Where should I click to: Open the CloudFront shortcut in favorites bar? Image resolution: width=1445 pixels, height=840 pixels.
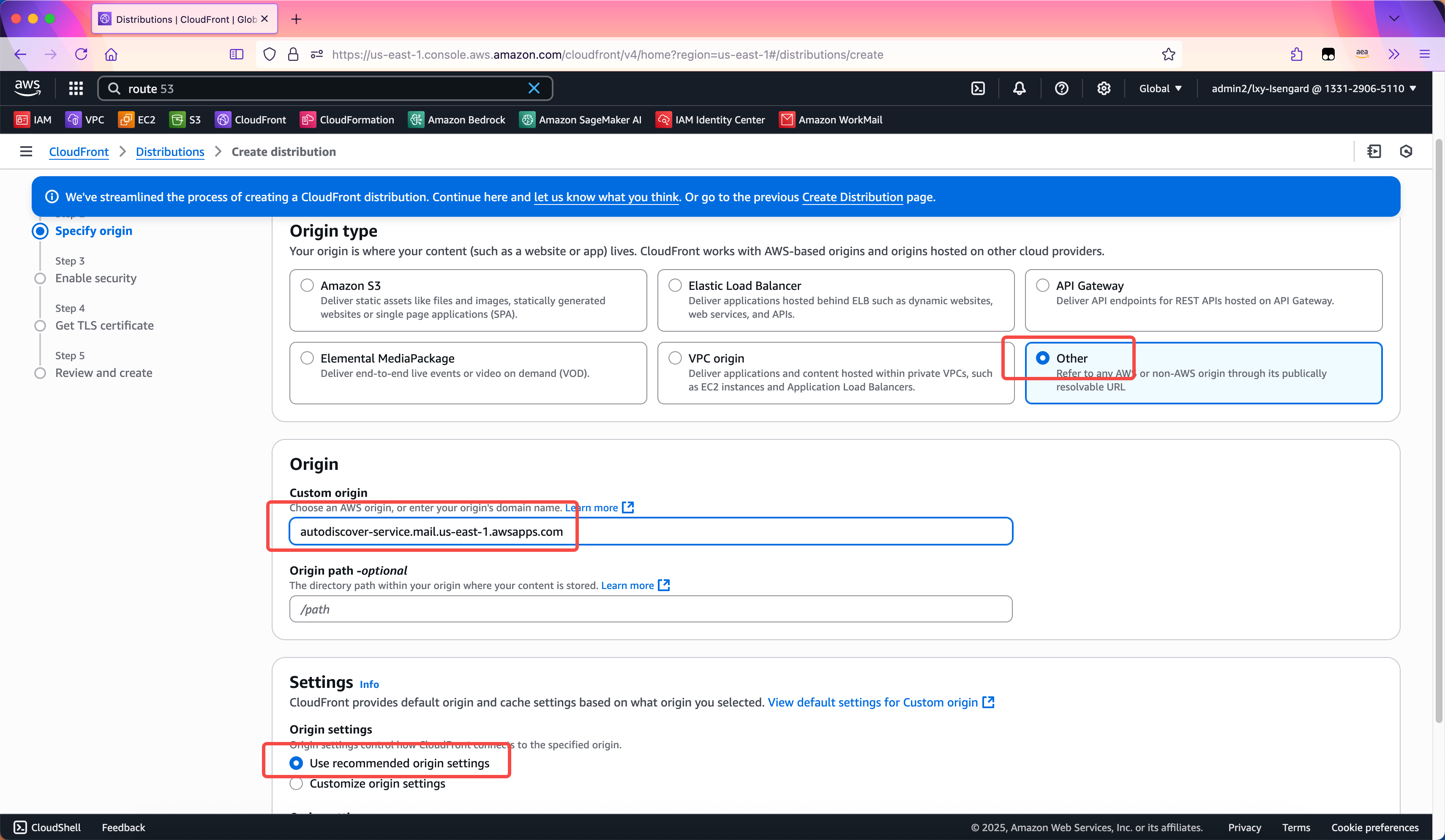click(250, 120)
